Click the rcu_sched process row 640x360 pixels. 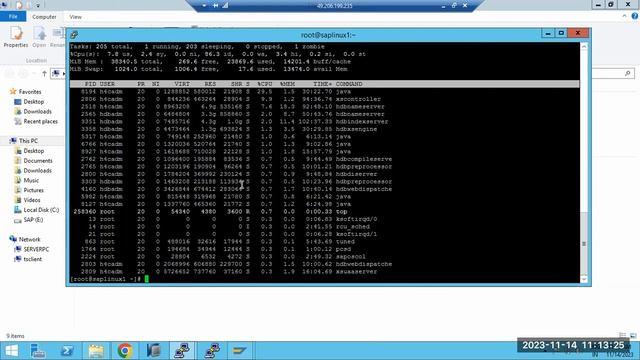(229, 227)
